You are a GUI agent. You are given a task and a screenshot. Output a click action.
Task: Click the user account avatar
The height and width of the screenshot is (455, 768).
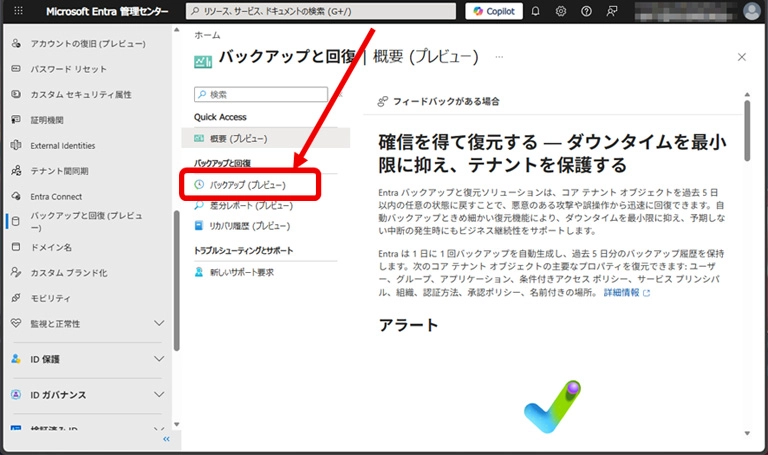[x=751, y=11]
